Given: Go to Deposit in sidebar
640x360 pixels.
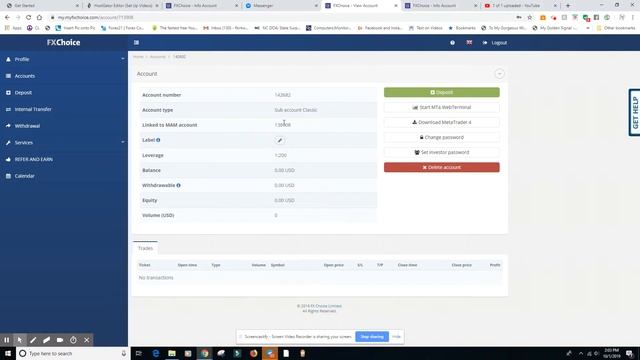Looking at the screenshot, I should [23, 93].
